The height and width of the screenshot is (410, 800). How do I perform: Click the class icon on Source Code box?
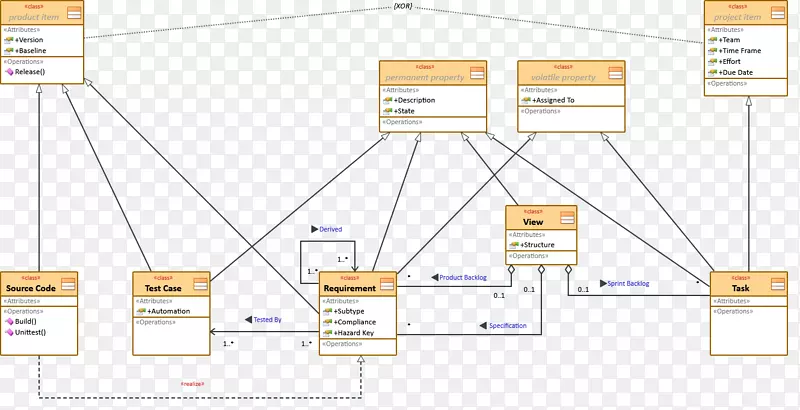70,284
